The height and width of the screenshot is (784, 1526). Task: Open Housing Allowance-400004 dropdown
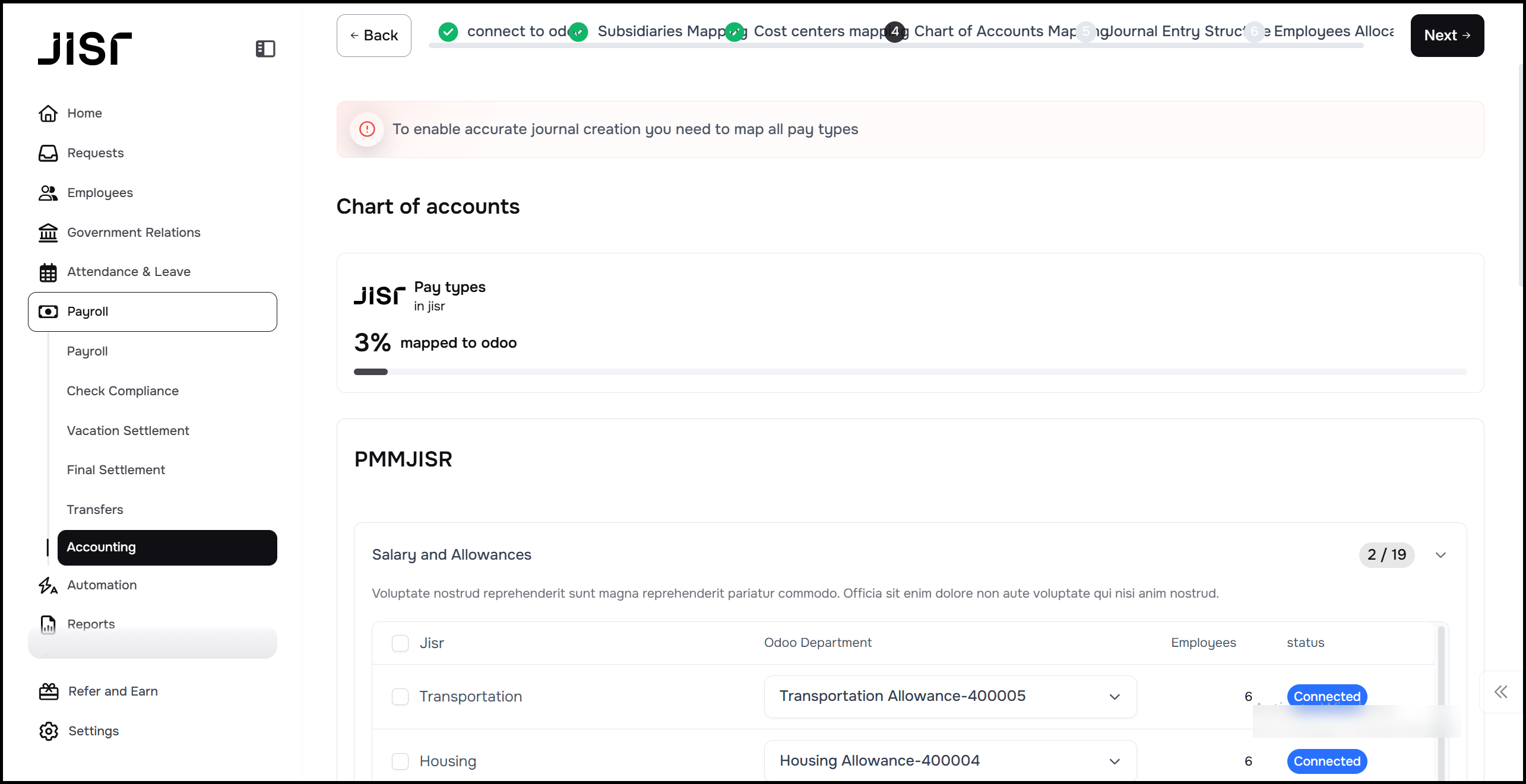pos(950,761)
